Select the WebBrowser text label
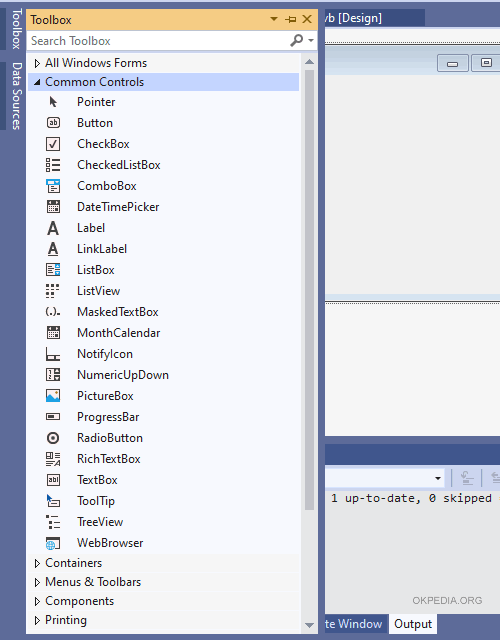The height and width of the screenshot is (640, 500). coord(110,543)
